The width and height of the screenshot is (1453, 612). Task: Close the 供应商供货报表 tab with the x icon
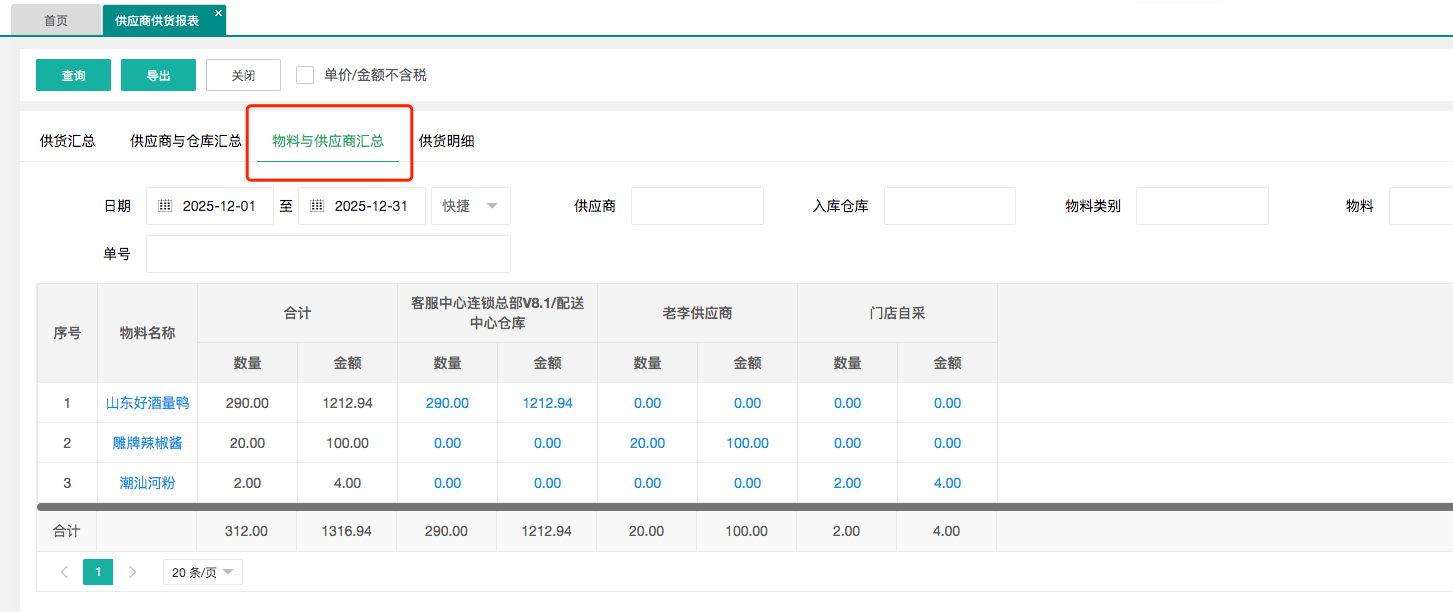pos(218,13)
